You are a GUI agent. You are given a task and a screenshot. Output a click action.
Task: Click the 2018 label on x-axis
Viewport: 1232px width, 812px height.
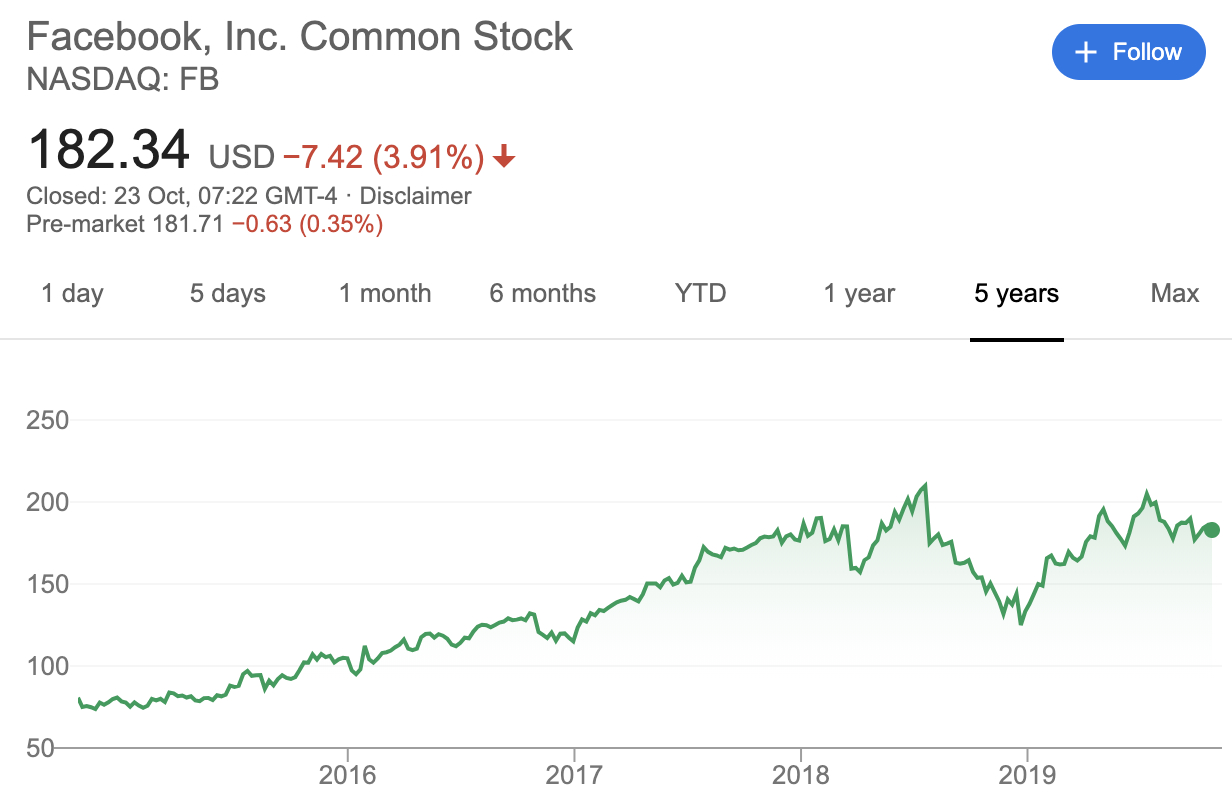801,777
